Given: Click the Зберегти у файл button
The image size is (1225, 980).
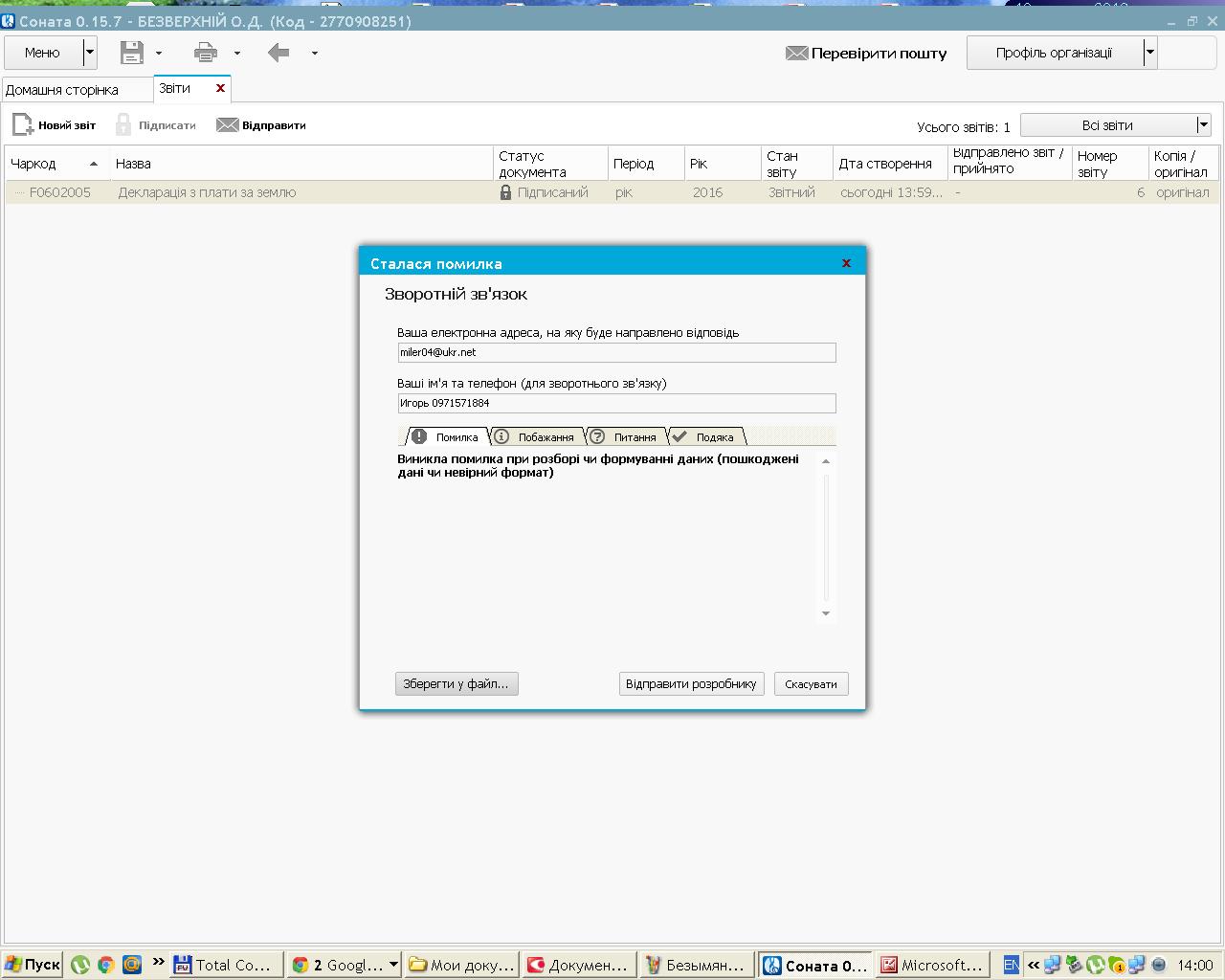Looking at the screenshot, I should pos(457,684).
